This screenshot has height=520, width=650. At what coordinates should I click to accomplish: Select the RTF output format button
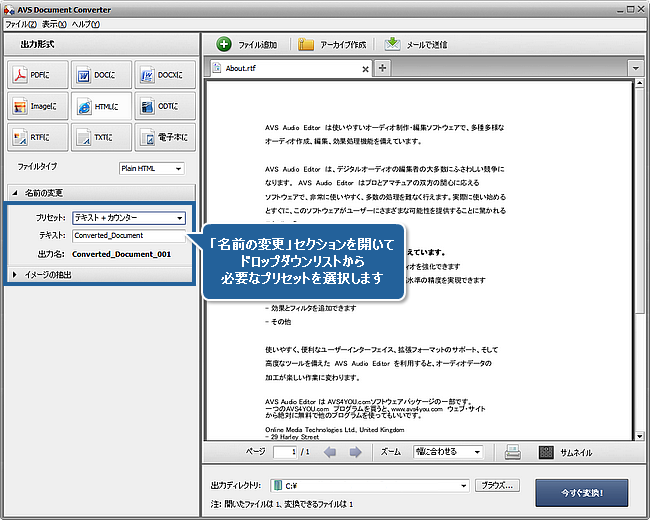[38, 137]
